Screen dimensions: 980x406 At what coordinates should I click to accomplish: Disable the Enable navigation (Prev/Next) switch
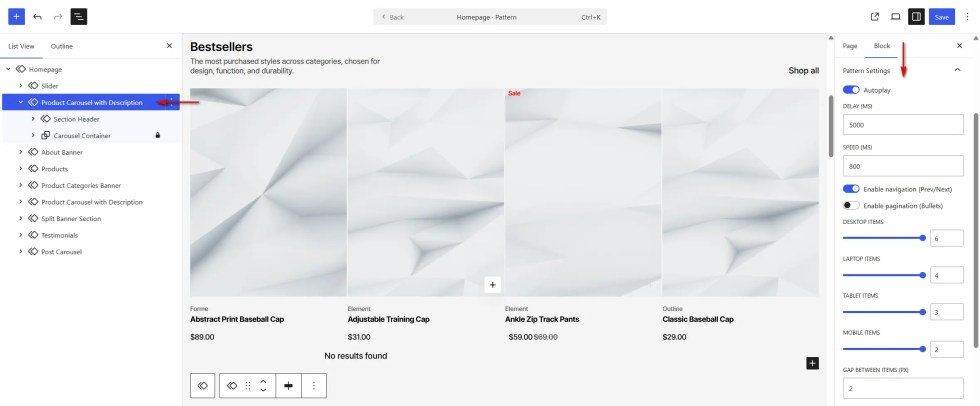851,188
